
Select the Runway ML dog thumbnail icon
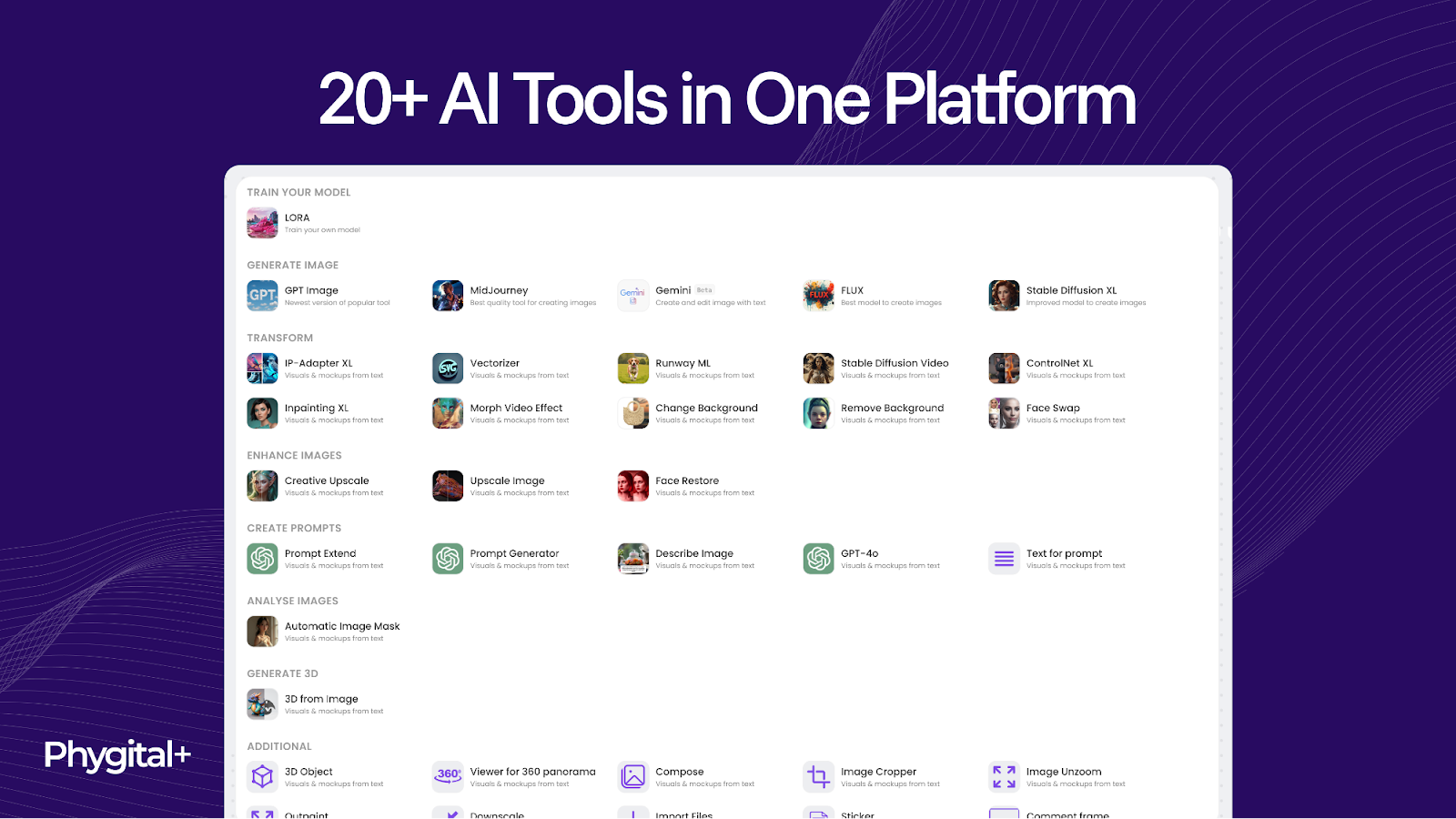pyautogui.click(x=633, y=369)
